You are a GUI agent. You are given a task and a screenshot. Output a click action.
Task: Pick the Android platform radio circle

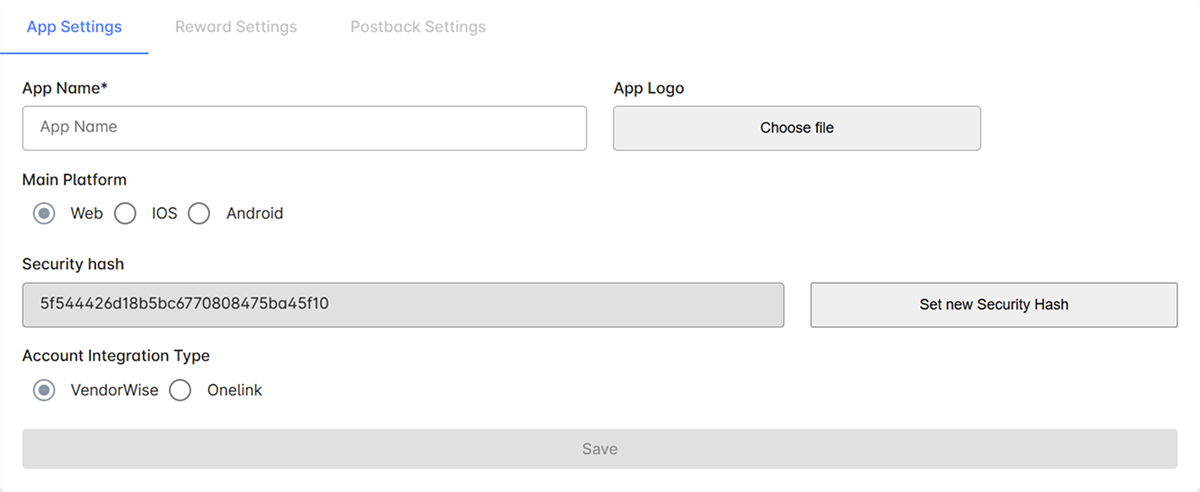(199, 214)
